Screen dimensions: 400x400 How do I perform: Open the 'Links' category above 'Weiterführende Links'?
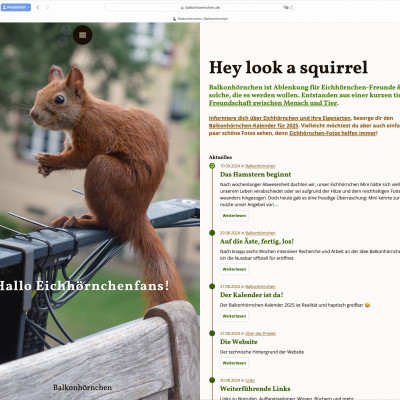point(250,380)
